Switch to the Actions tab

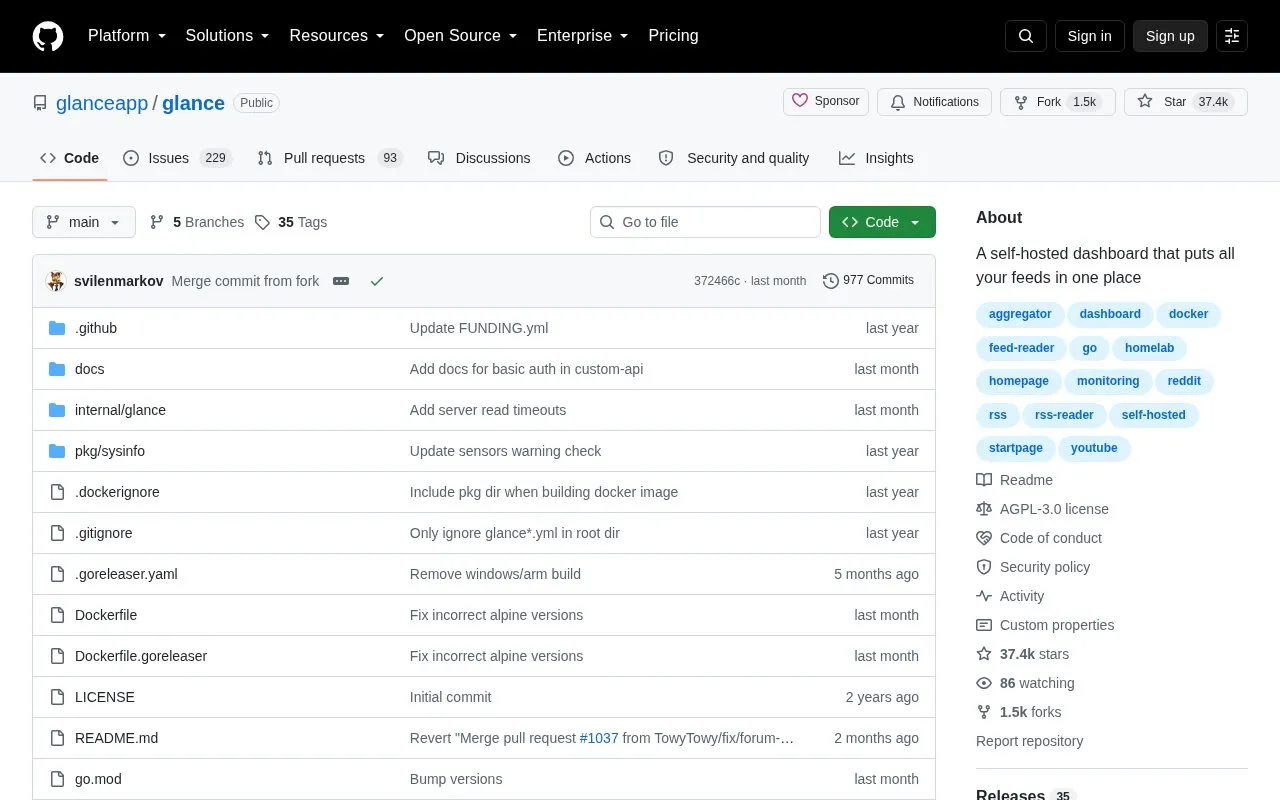594,158
